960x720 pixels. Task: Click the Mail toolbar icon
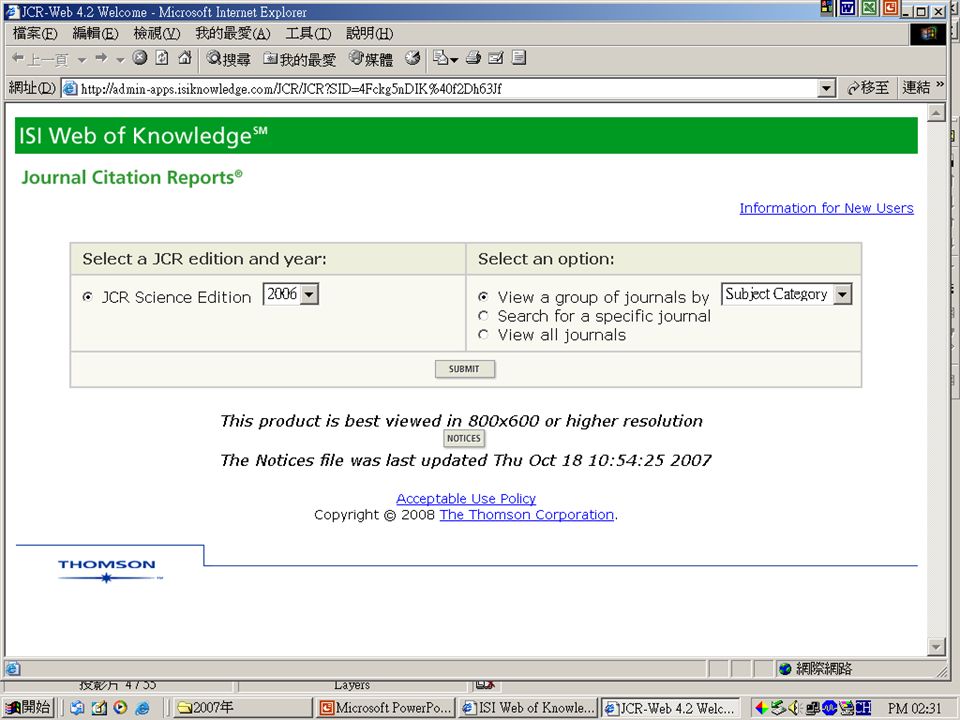(441, 58)
